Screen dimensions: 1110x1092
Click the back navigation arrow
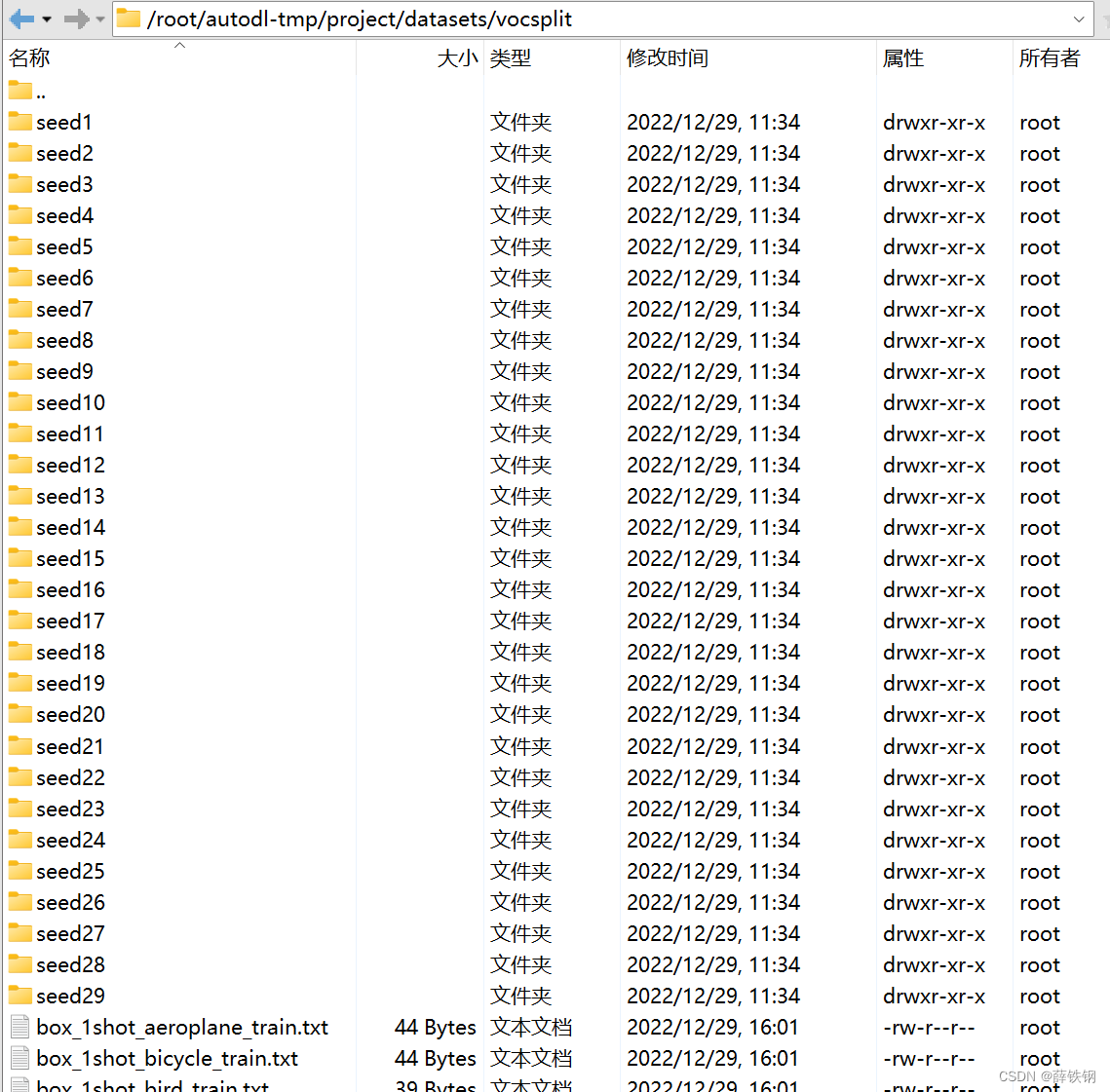22,19
